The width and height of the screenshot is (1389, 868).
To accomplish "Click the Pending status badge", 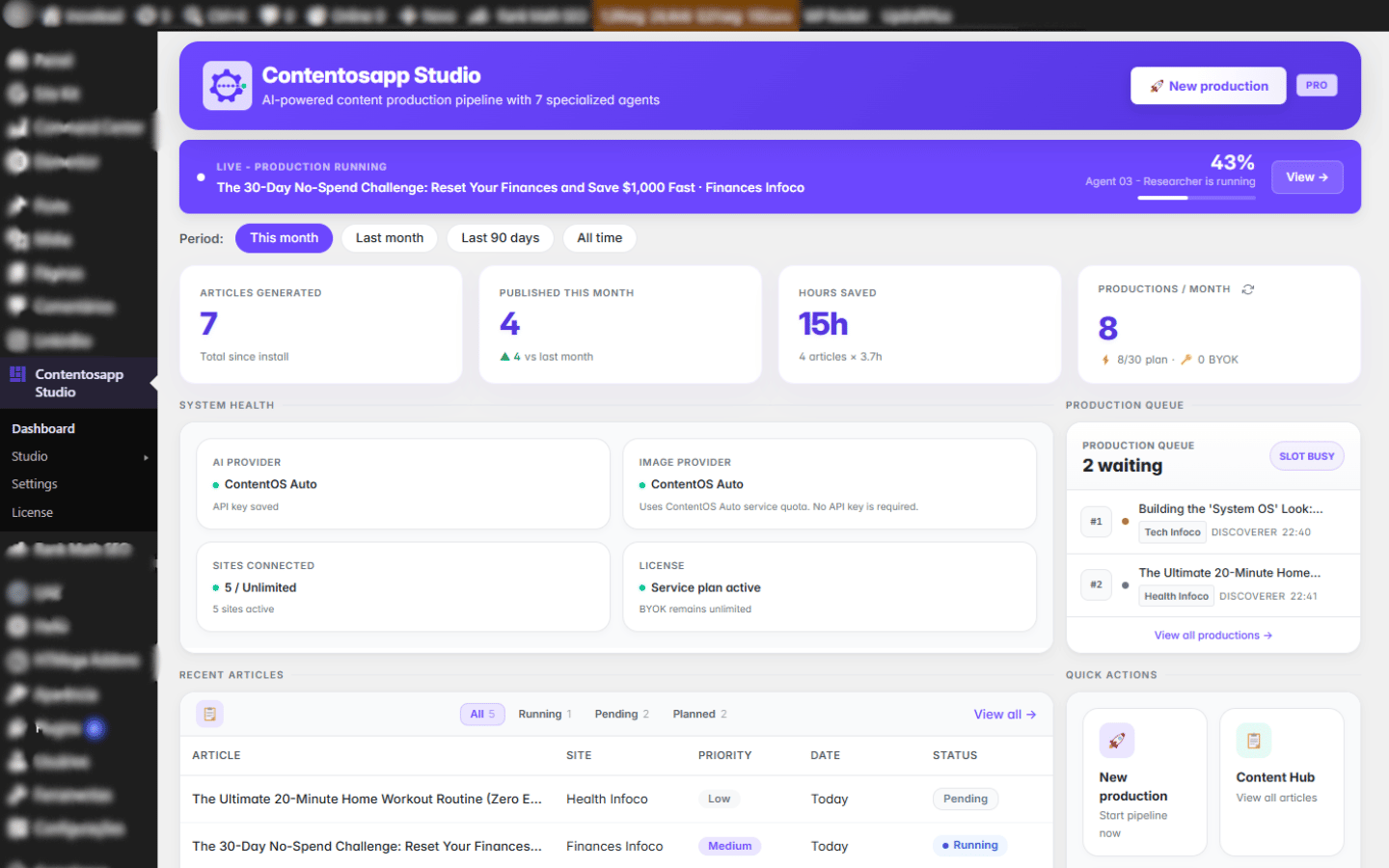I will tap(966, 799).
